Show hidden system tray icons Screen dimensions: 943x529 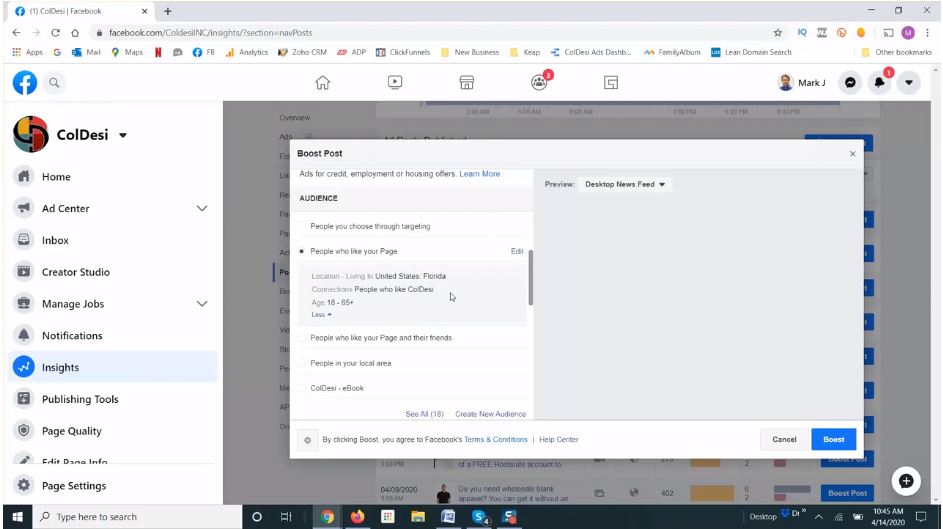pyautogui.click(x=819, y=517)
